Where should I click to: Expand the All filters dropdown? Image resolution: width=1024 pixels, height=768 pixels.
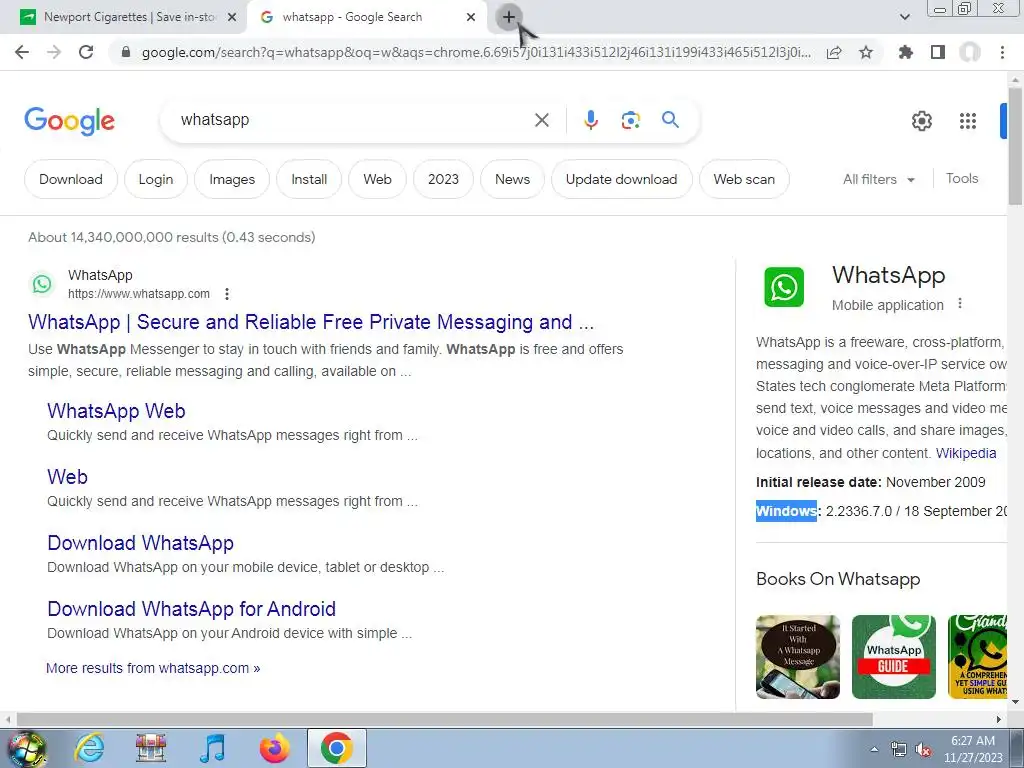point(878,179)
